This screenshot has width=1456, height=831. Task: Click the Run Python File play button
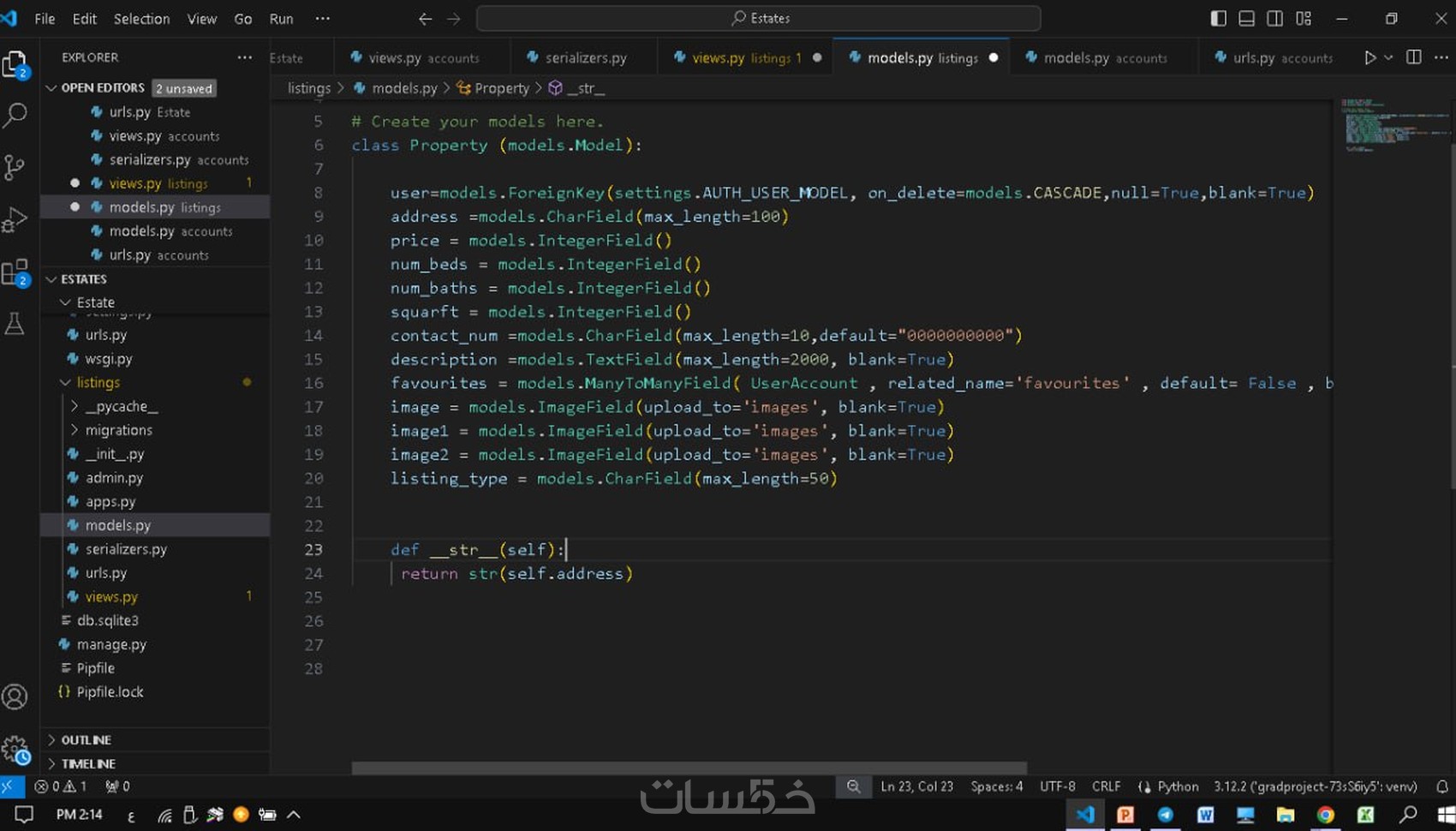pyautogui.click(x=1369, y=57)
